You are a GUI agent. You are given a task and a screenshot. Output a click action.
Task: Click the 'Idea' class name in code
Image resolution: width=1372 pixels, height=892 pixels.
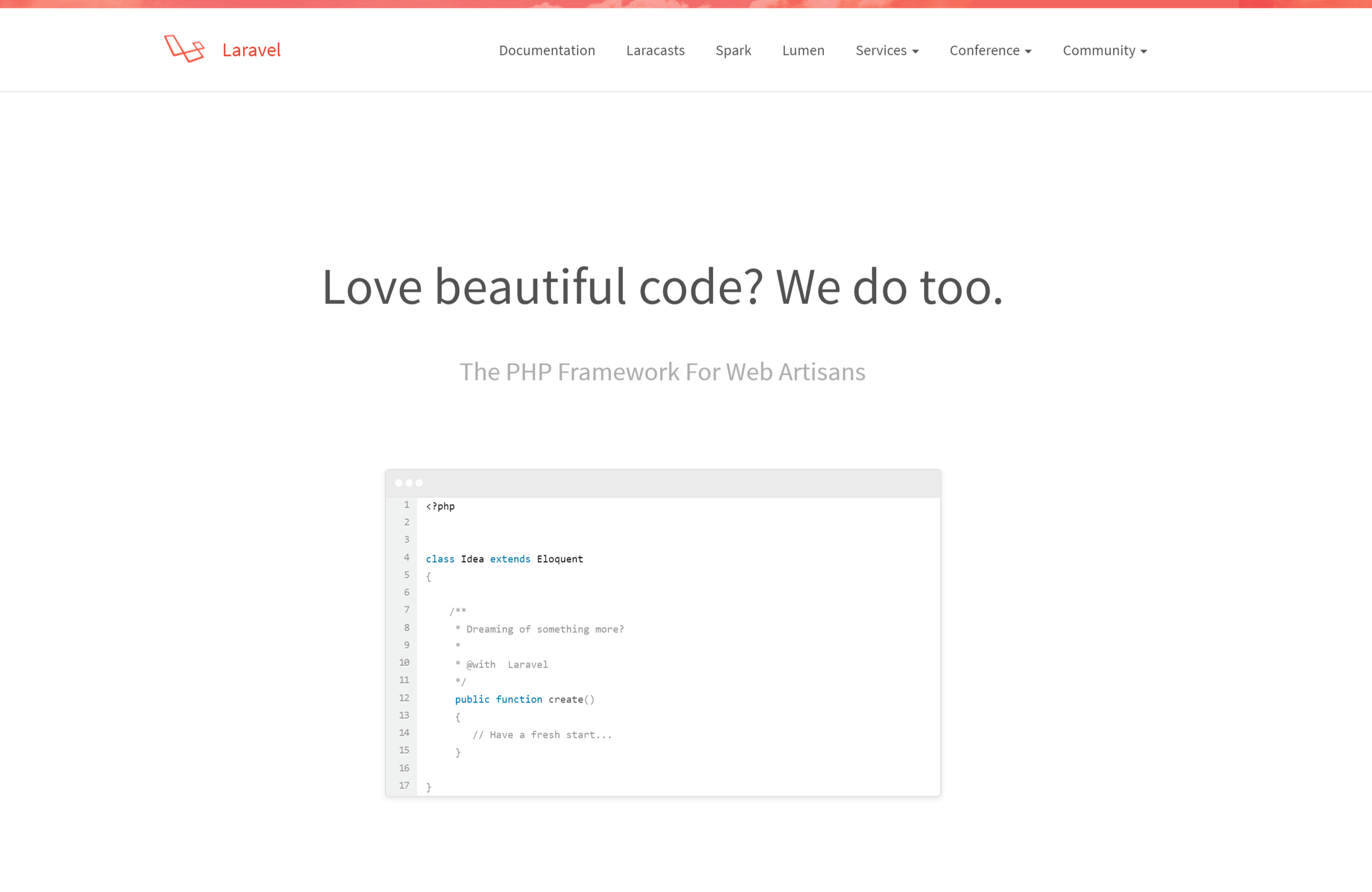(x=472, y=559)
